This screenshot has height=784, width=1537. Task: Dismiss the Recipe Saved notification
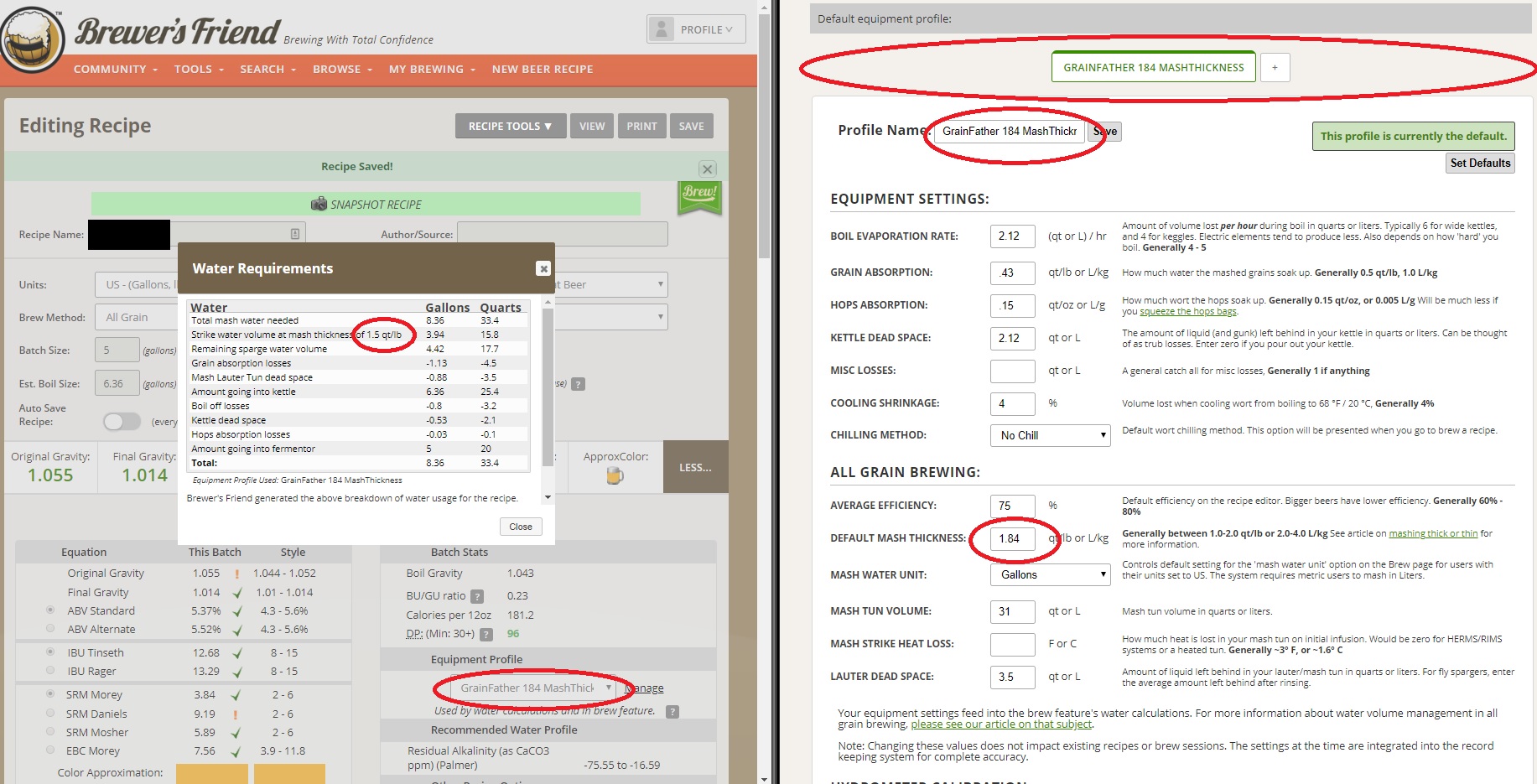pyautogui.click(x=707, y=169)
